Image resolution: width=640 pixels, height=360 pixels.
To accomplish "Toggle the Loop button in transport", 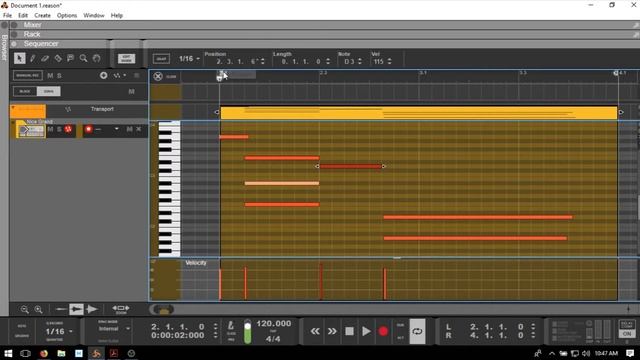I will tap(417, 331).
